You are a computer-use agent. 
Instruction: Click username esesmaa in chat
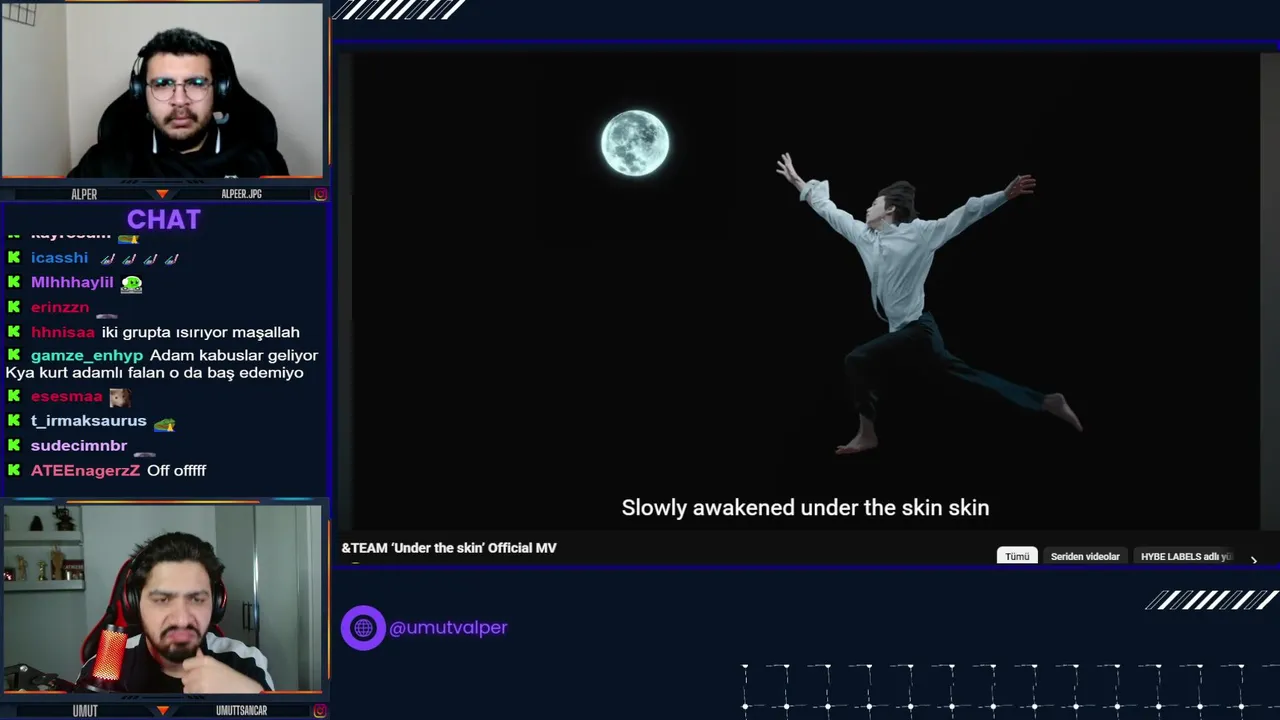66,396
